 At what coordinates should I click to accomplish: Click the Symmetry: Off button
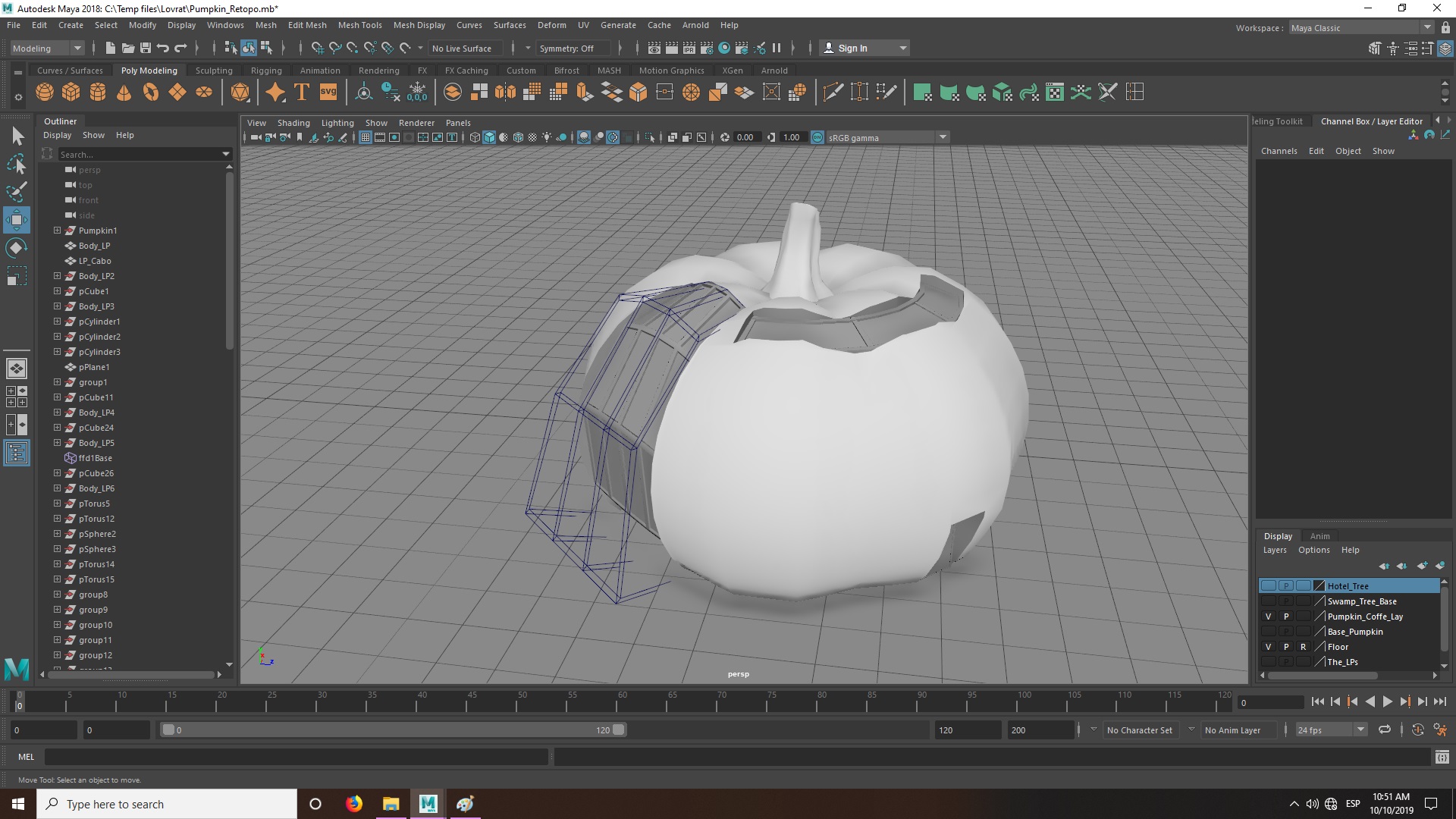point(566,49)
